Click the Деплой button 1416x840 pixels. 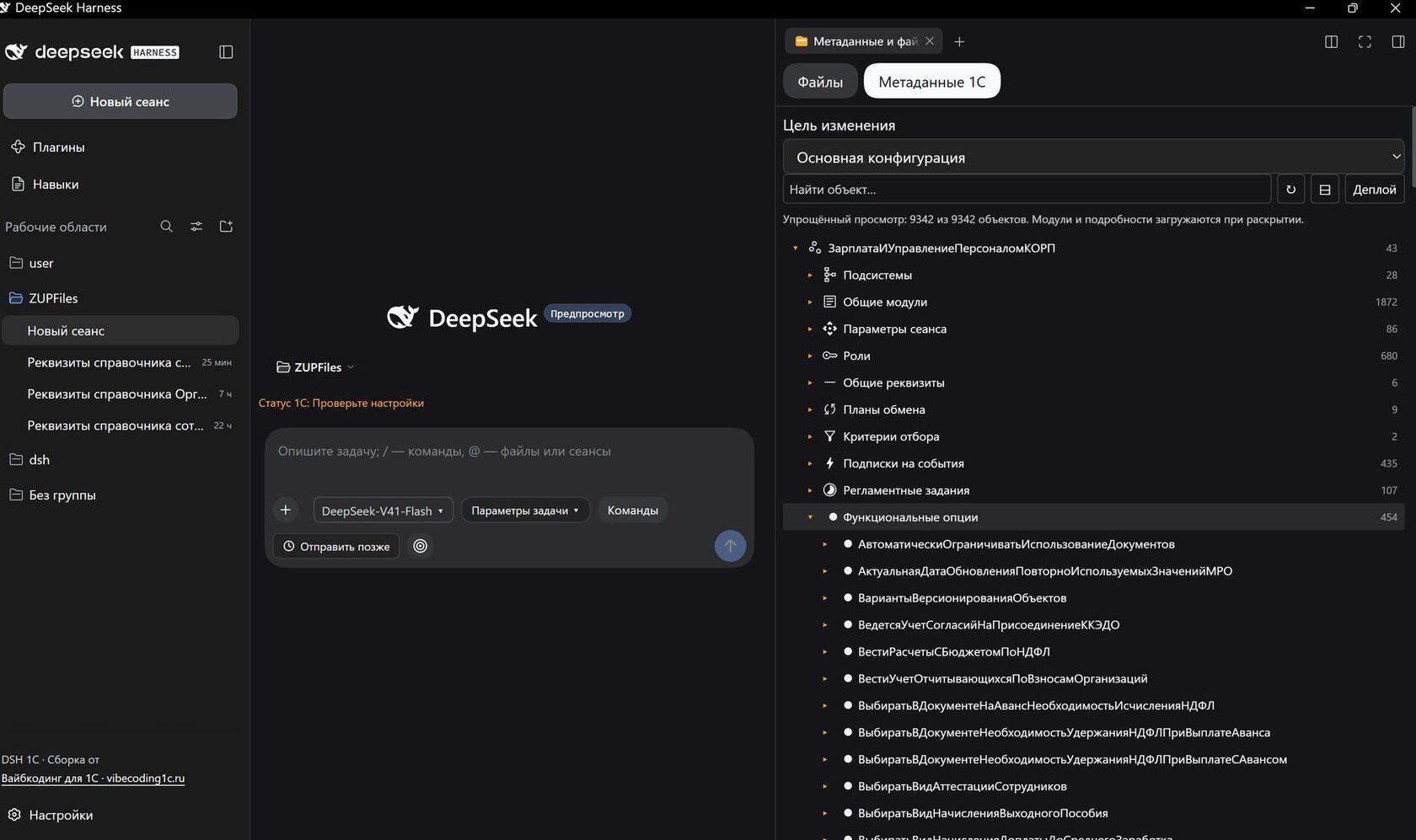coord(1374,190)
